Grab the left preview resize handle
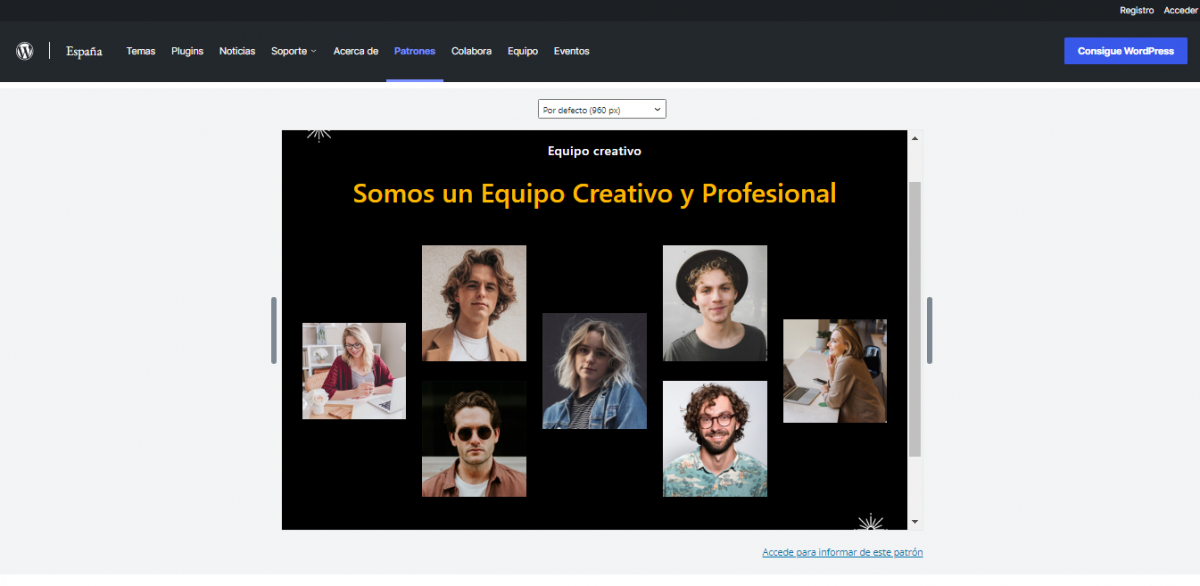1200x586 pixels. click(274, 330)
